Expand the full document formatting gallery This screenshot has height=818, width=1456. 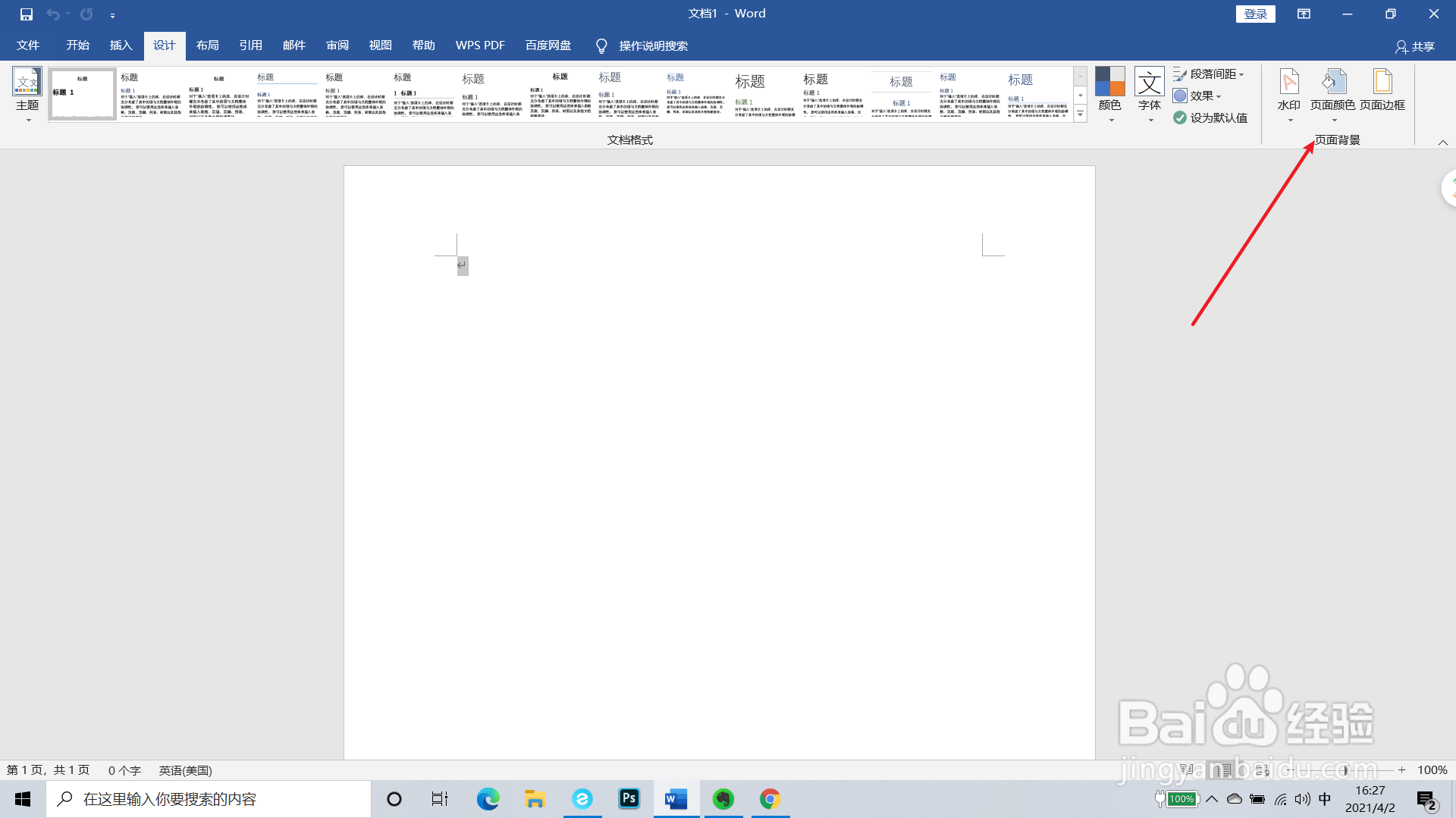click(1081, 114)
